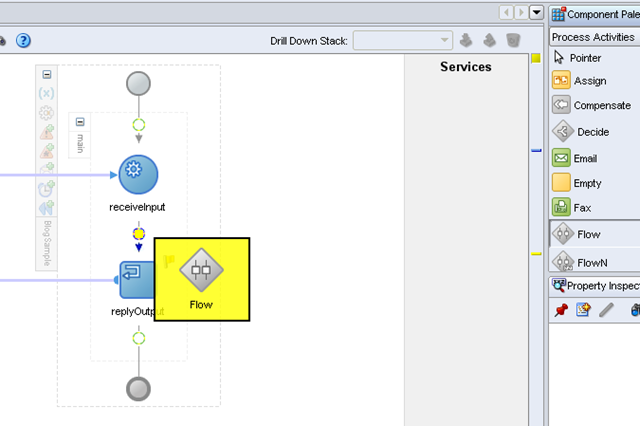Screen dimensions: 640x426
Task: Select the receiveInput activity node
Action: [138, 175]
